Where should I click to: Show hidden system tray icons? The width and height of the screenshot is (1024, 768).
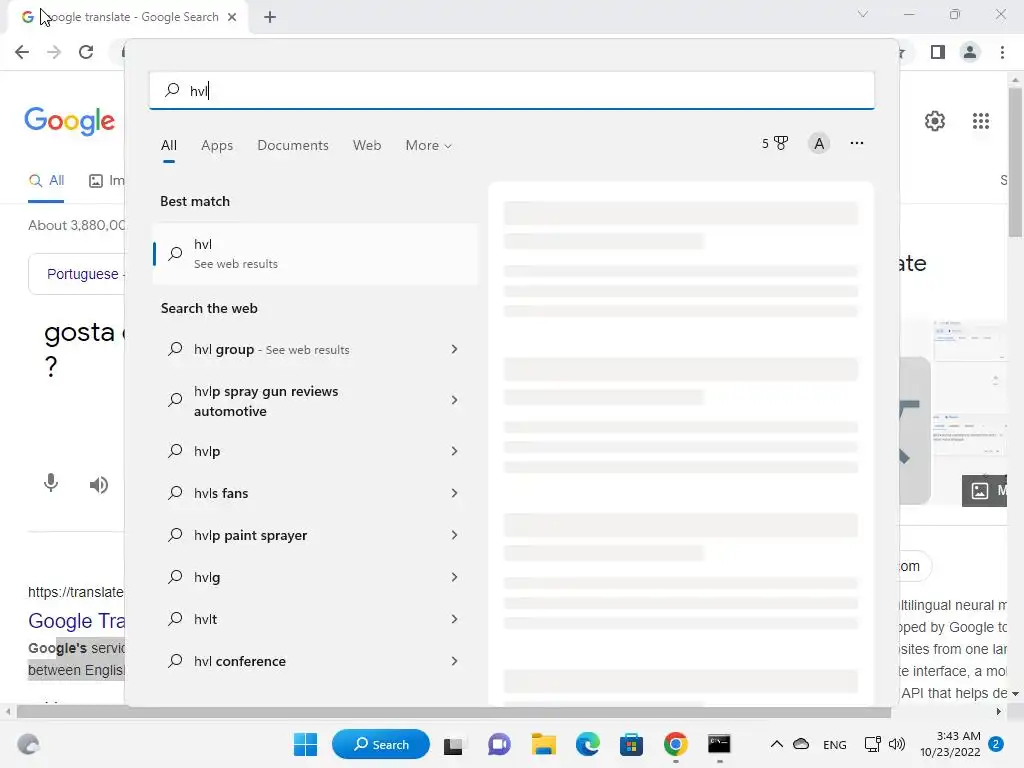776,744
